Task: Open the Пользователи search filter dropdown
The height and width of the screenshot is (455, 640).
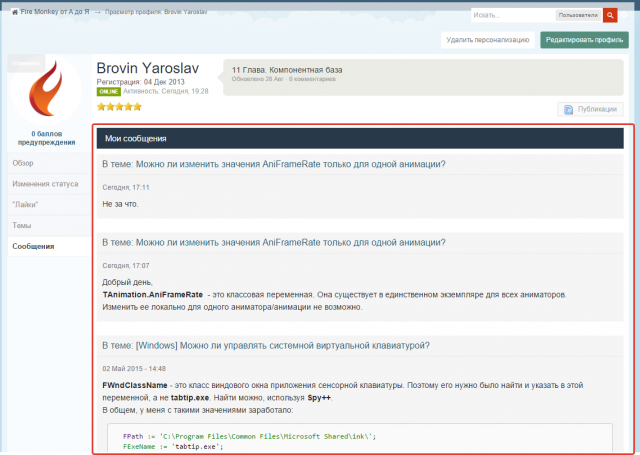Action: [x=578, y=15]
